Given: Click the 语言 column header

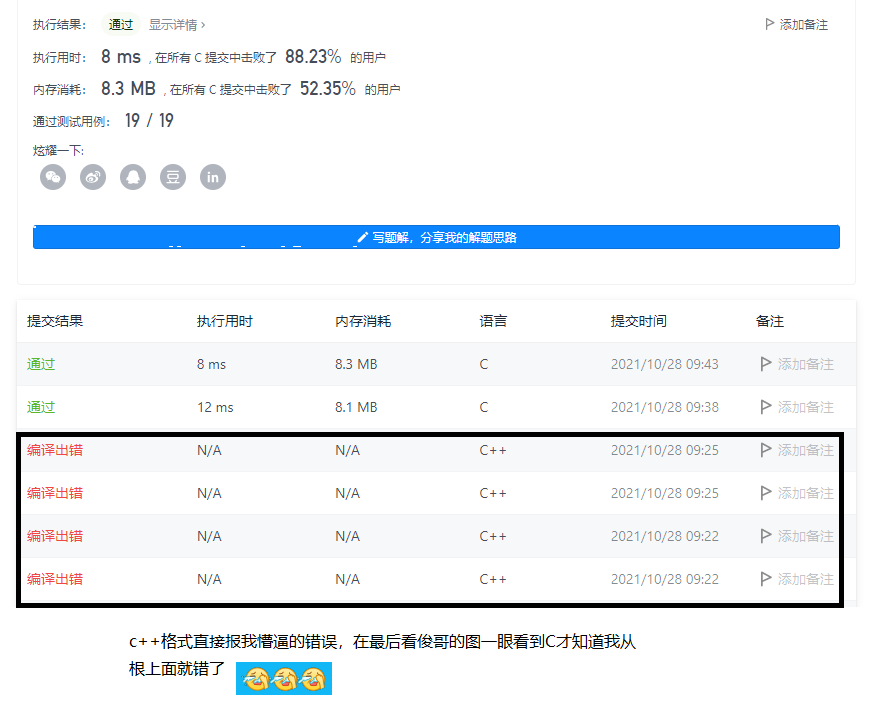Looking at the screenshot, I should tap(493, 321).
